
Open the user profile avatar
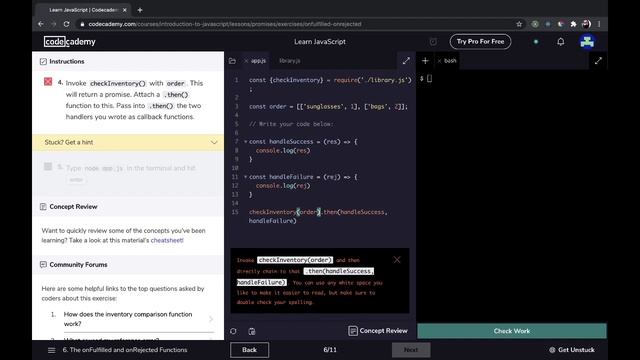(587, 42)
